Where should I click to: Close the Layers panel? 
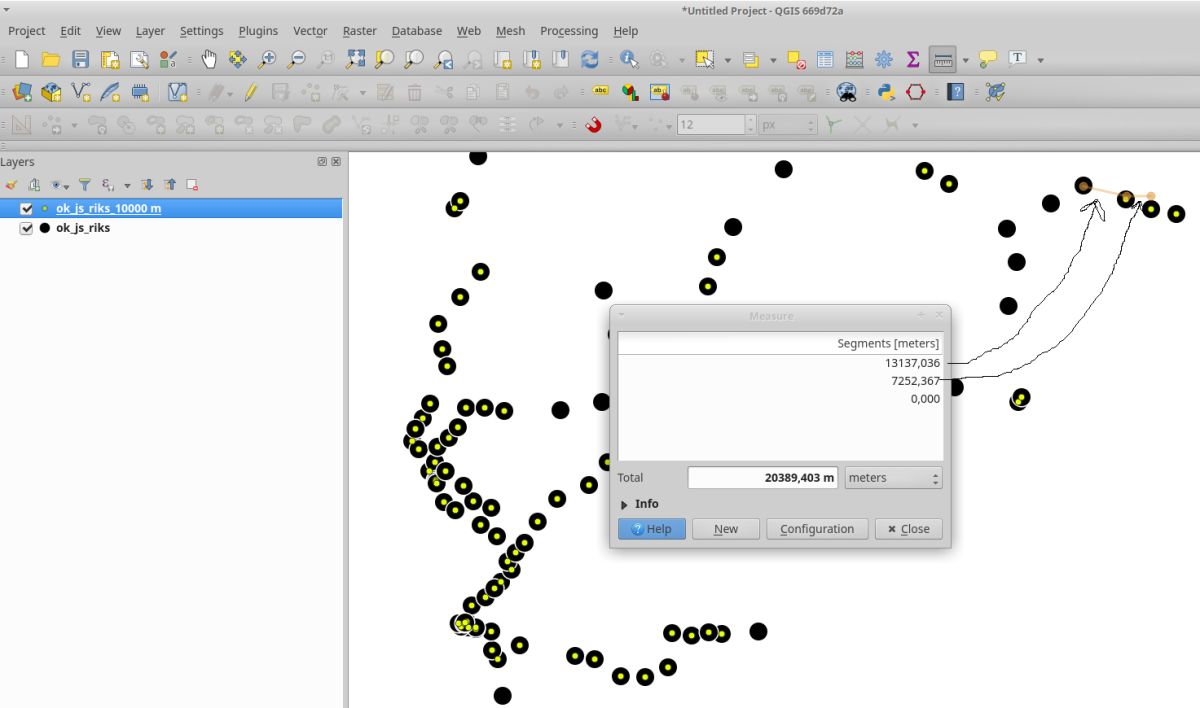[336, 162]
